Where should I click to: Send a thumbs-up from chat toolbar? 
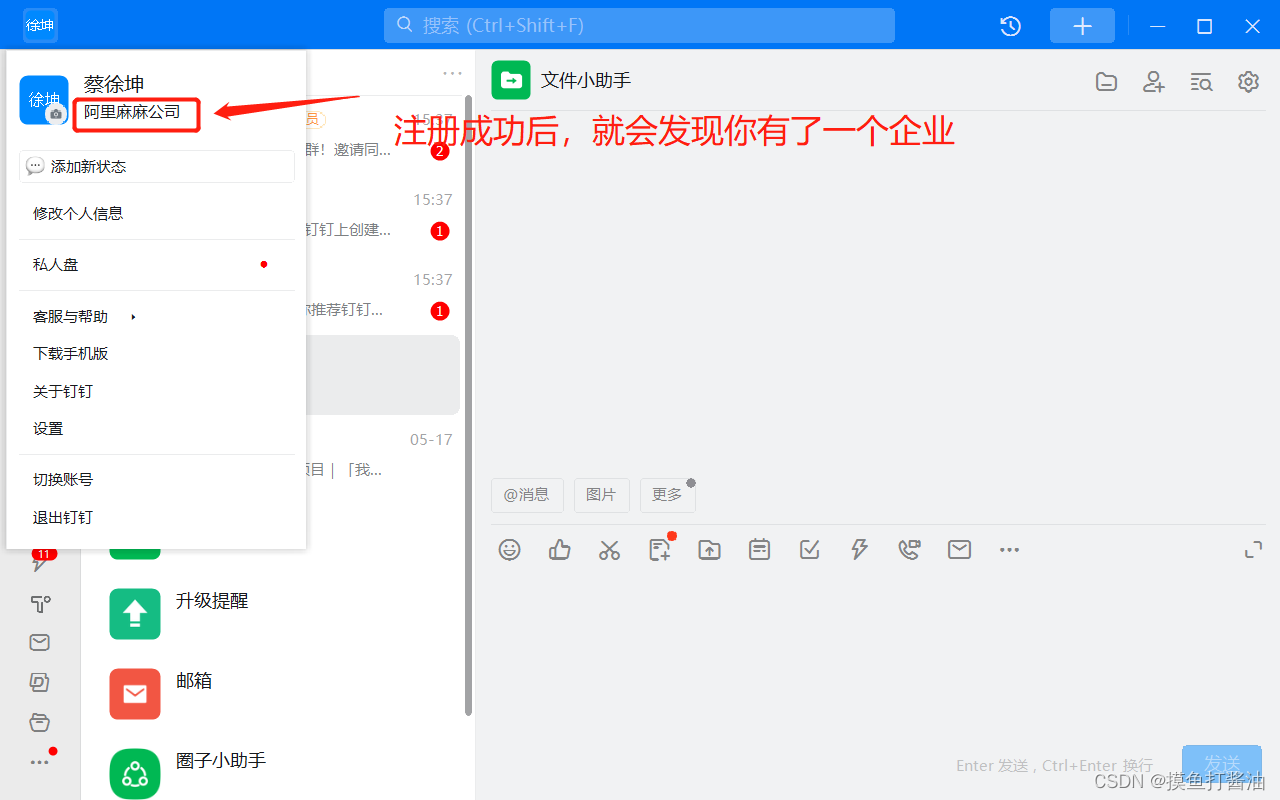tap(560, 549)
